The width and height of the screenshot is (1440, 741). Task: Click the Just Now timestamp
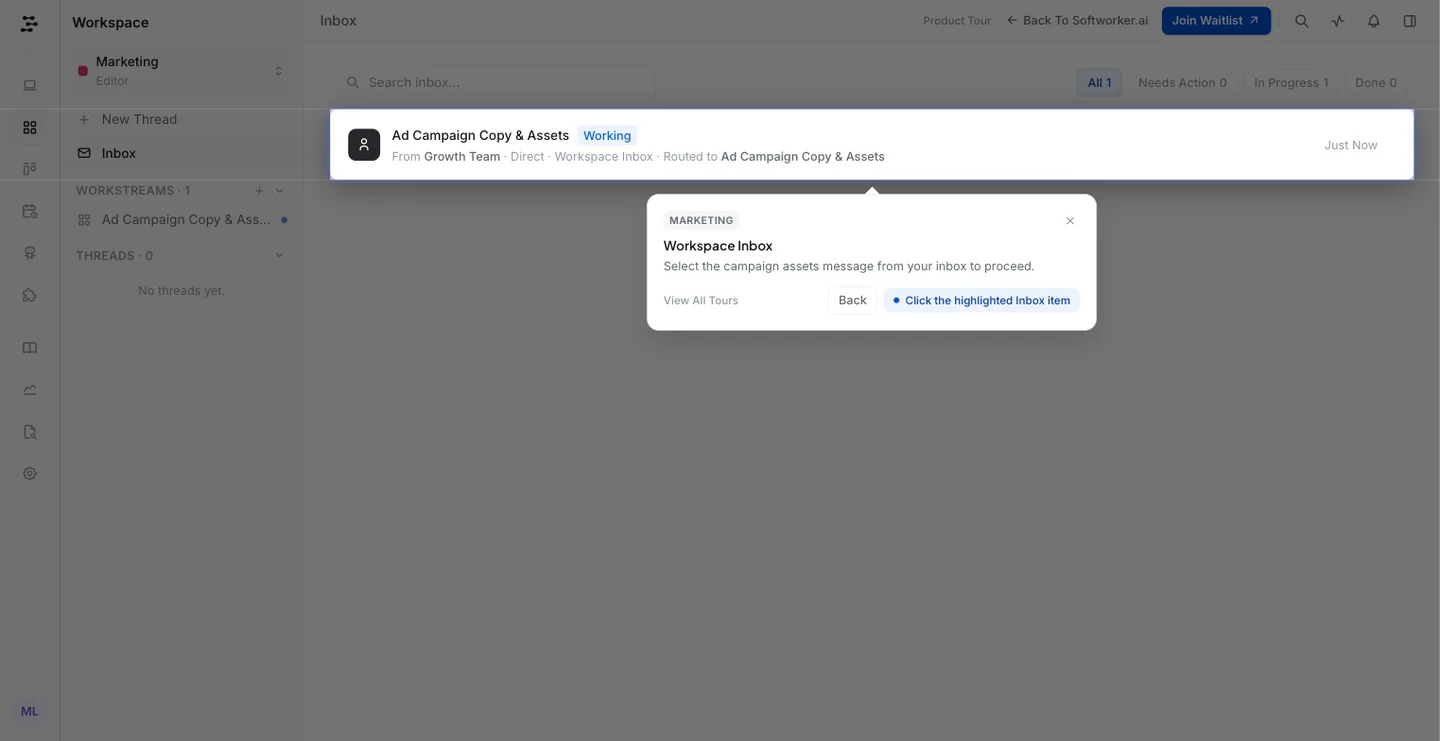click(1351, 145)
